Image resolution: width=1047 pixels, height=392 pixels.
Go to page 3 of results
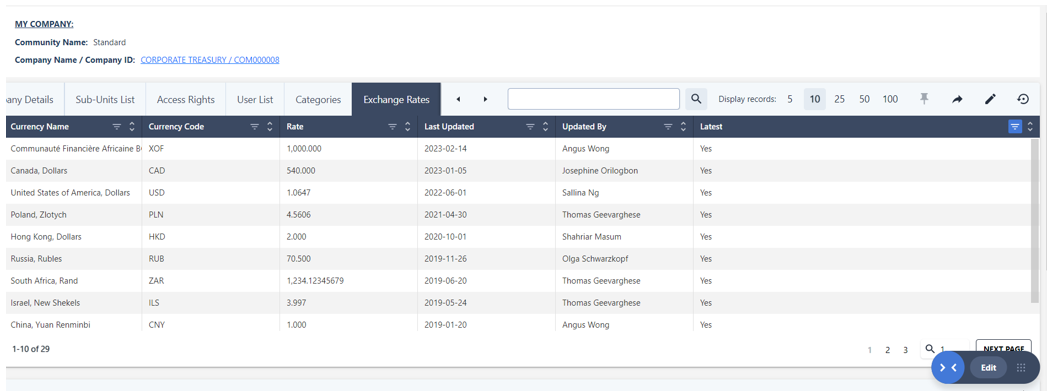905,349
